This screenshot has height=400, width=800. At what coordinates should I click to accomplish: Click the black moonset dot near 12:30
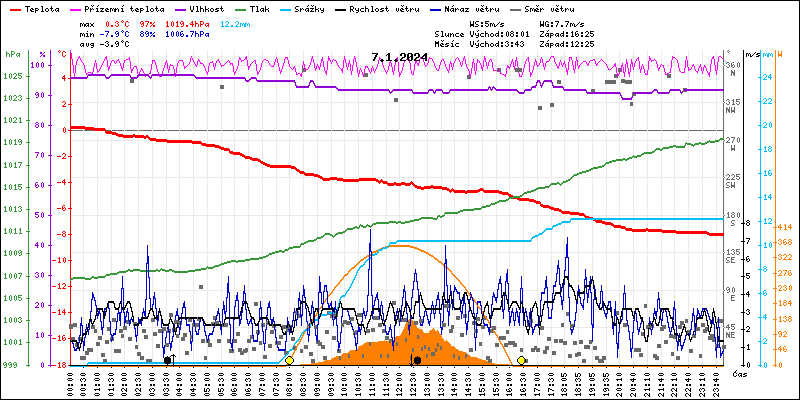click(417, 360)
